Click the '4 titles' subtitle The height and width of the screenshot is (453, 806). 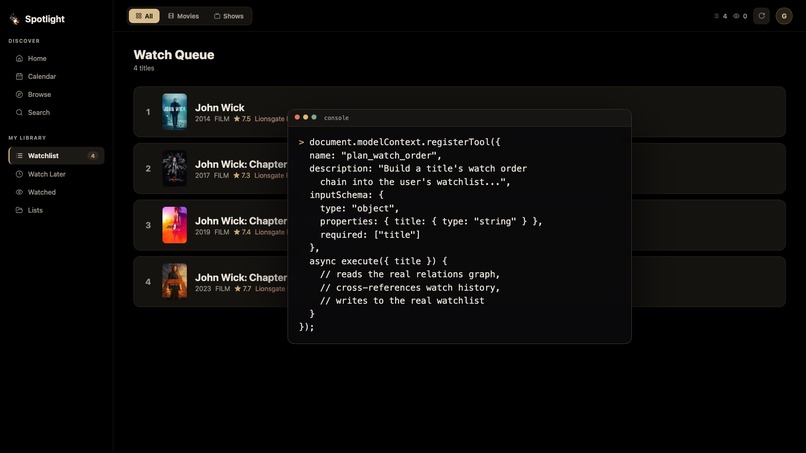click(144, 68)
